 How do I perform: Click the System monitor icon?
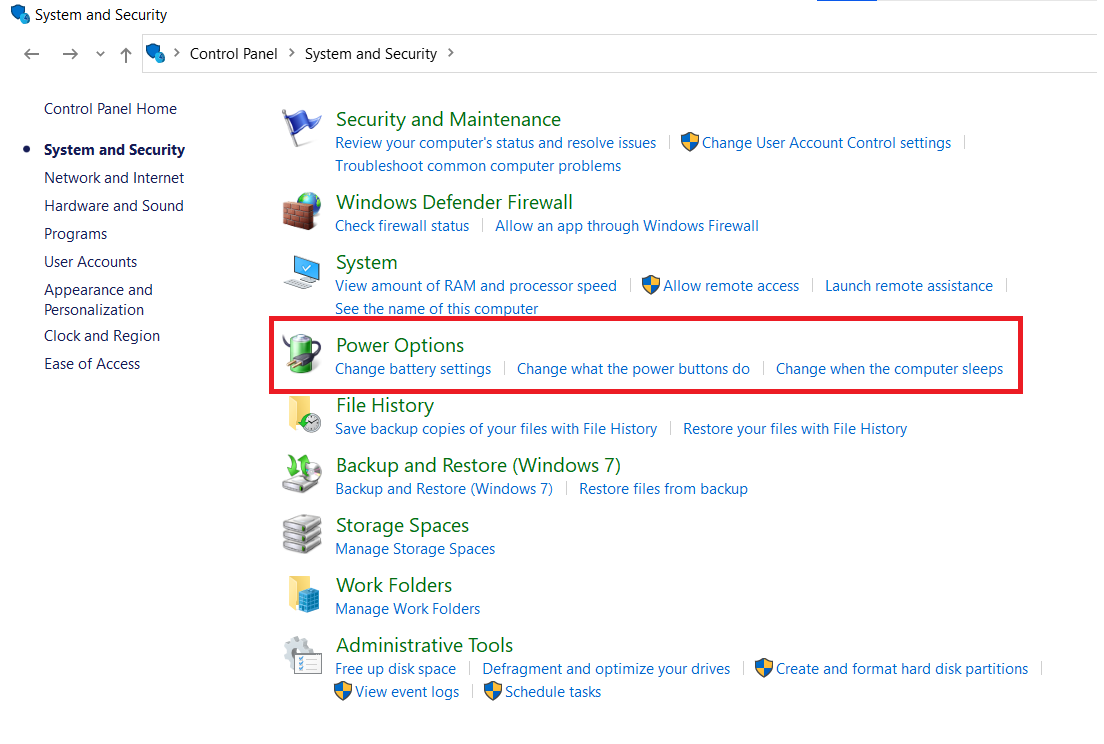point(301,270)
